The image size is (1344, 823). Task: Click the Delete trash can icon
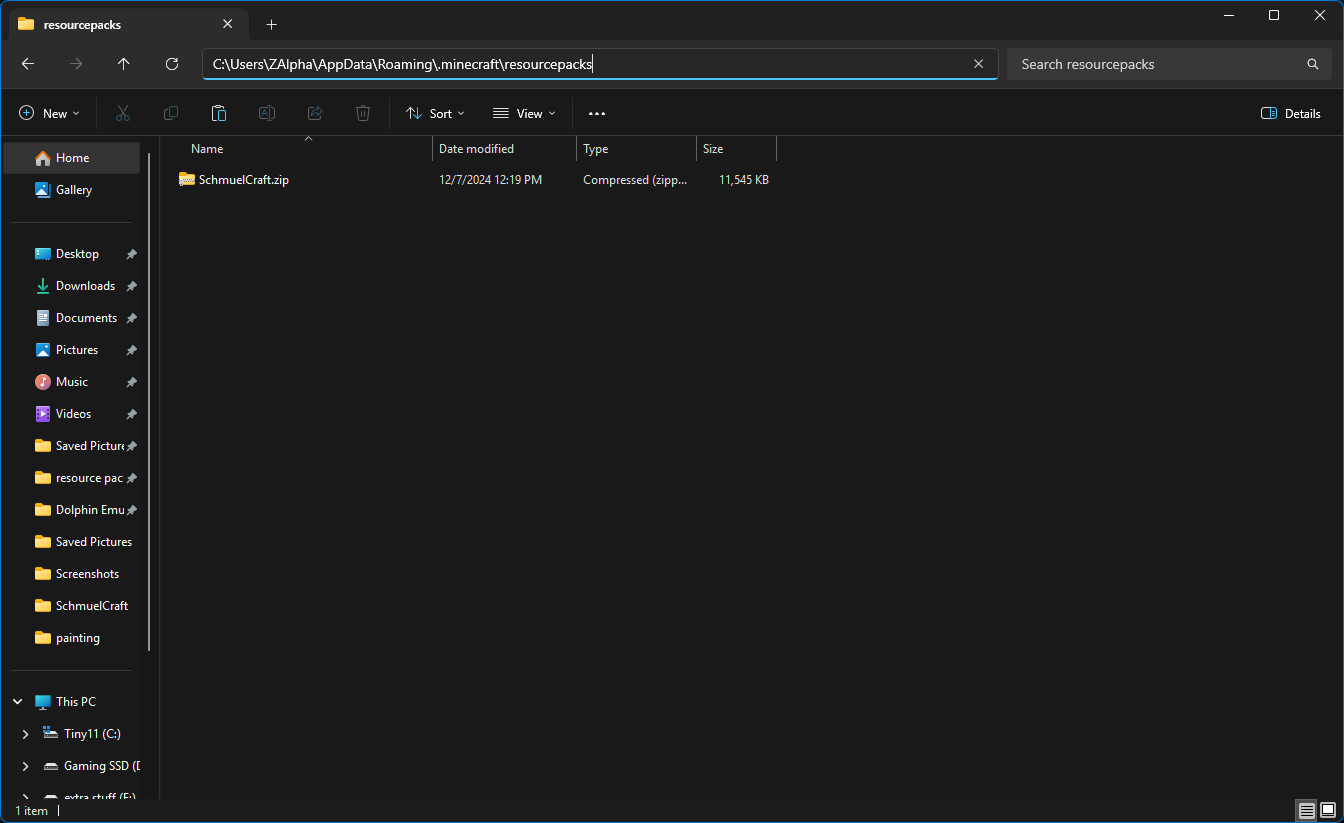pos(363,114)
